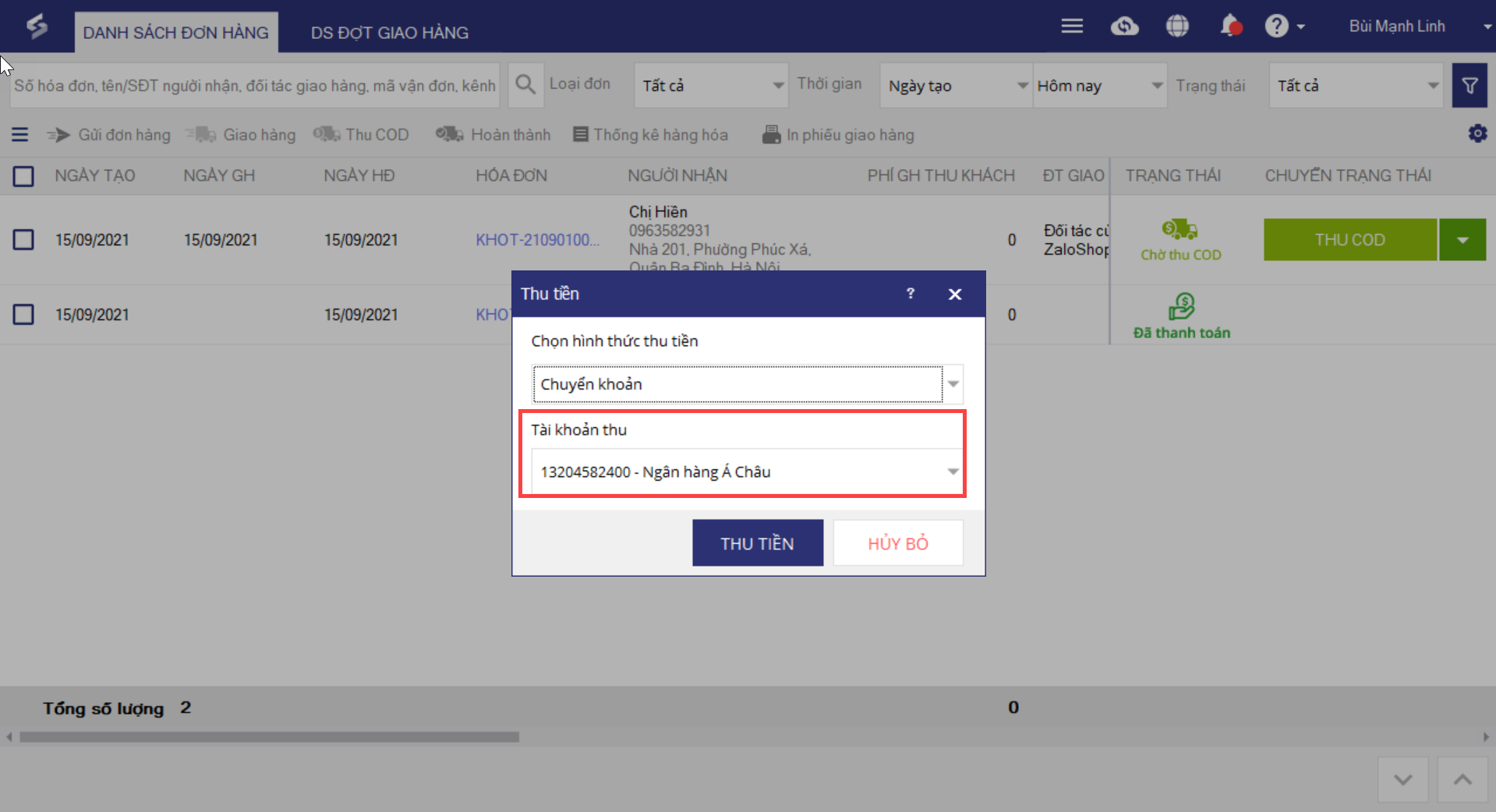Sort by NGƯỜI NHẬN column header
This screenshot has height=812, width=1496.
tap(677, 176)
